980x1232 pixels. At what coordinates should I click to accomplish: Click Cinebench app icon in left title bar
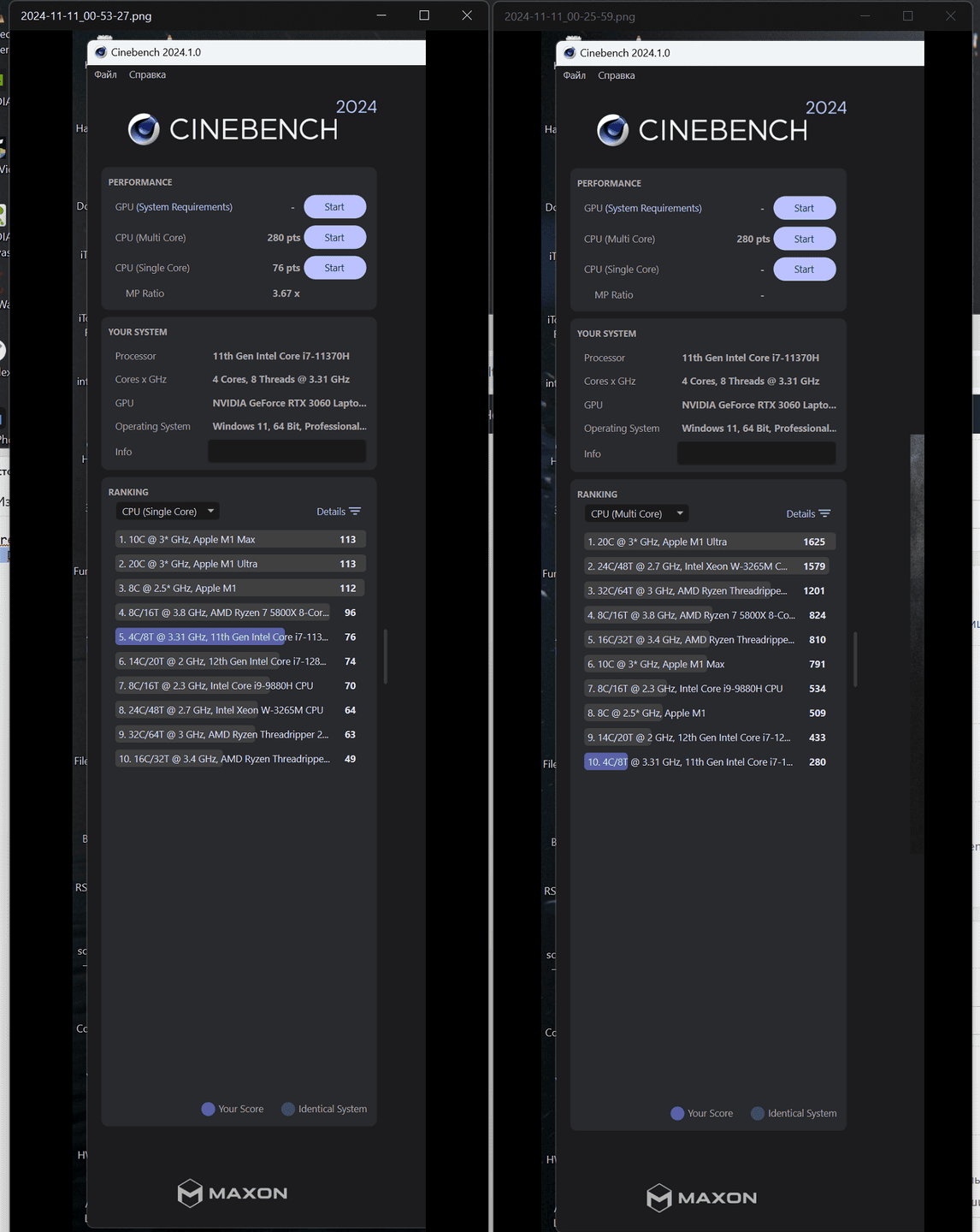(100, 52)
